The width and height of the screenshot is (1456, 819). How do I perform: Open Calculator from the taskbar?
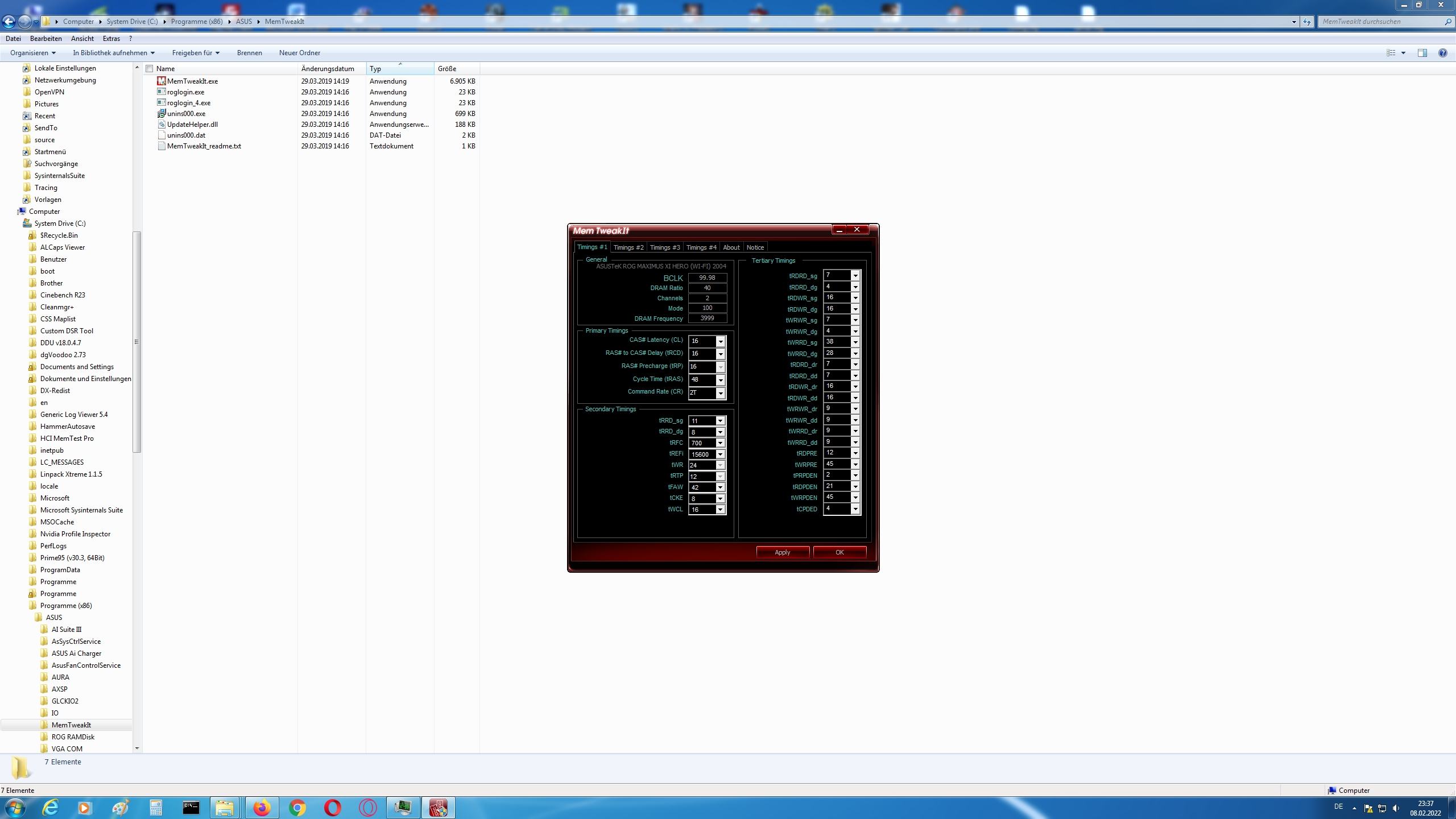tap(155, 808)
